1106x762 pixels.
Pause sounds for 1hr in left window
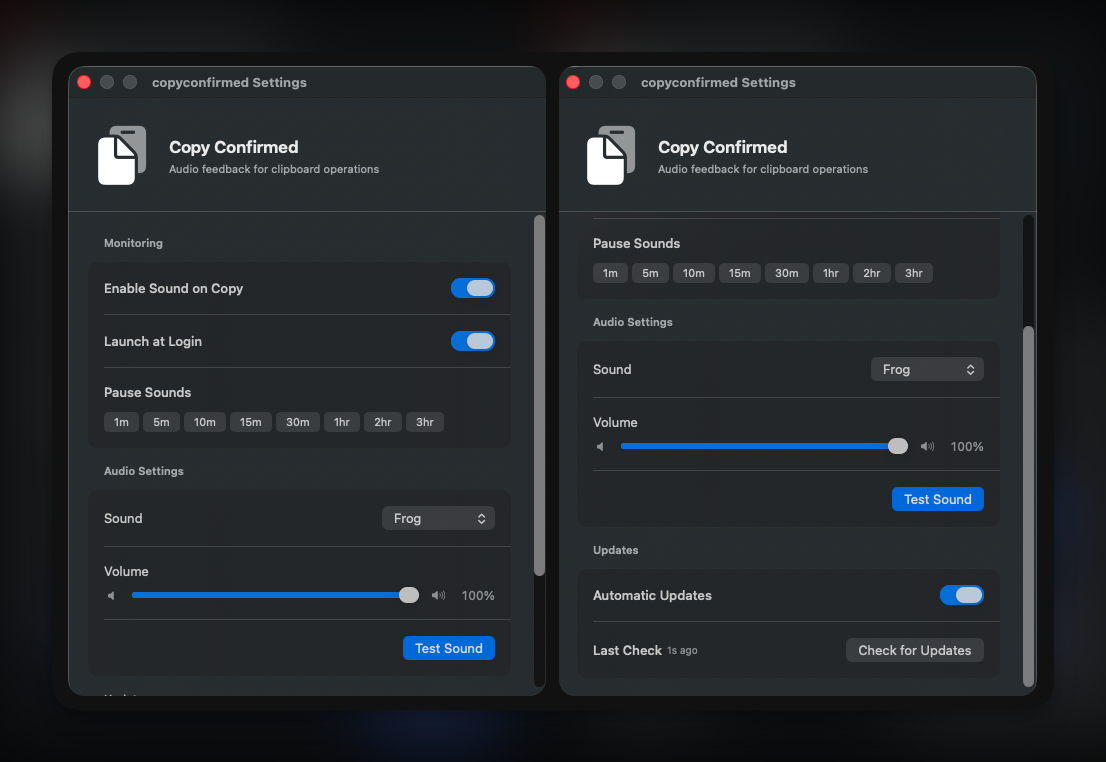click(342, 422)
